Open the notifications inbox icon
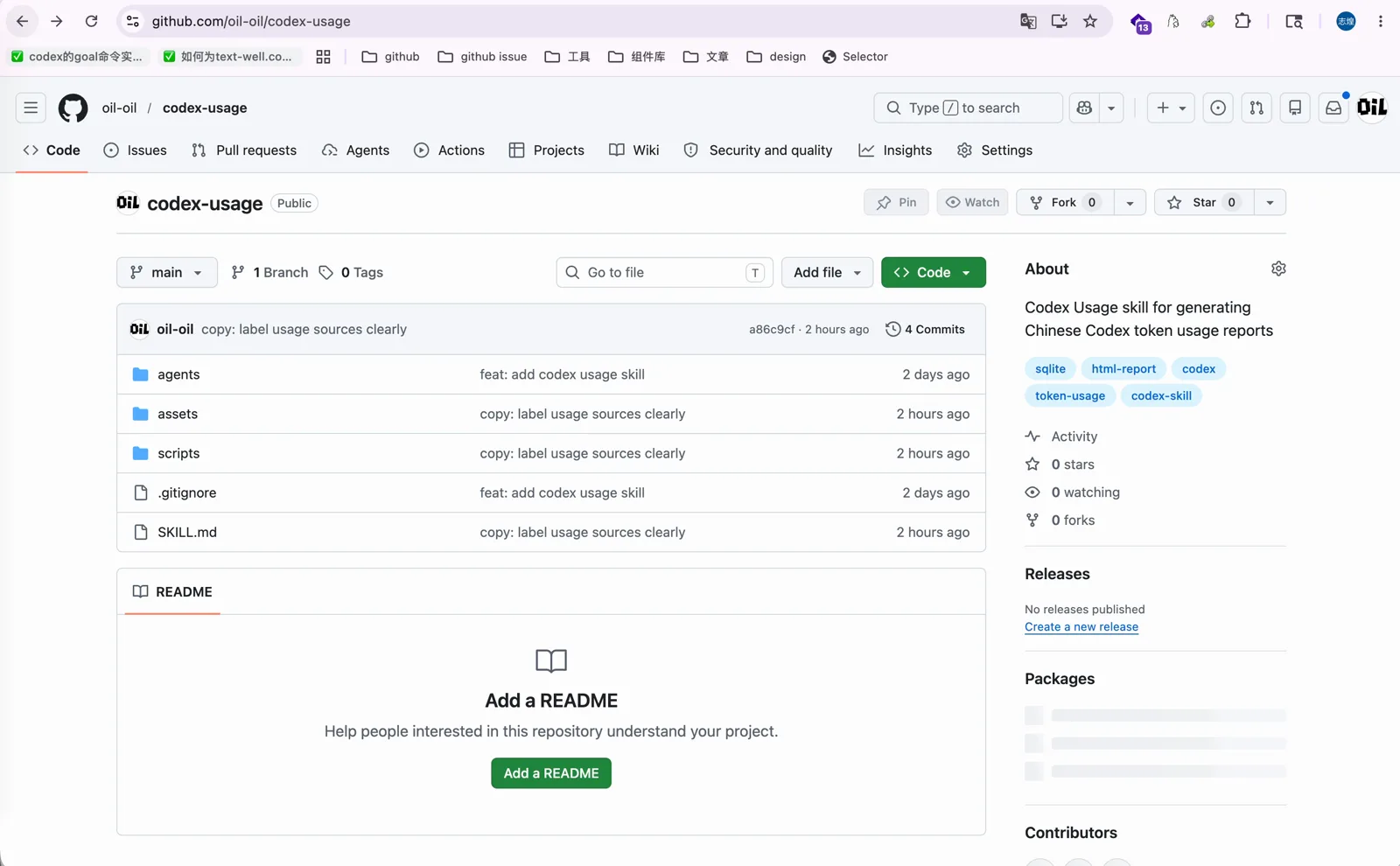 coord(1333,108)
